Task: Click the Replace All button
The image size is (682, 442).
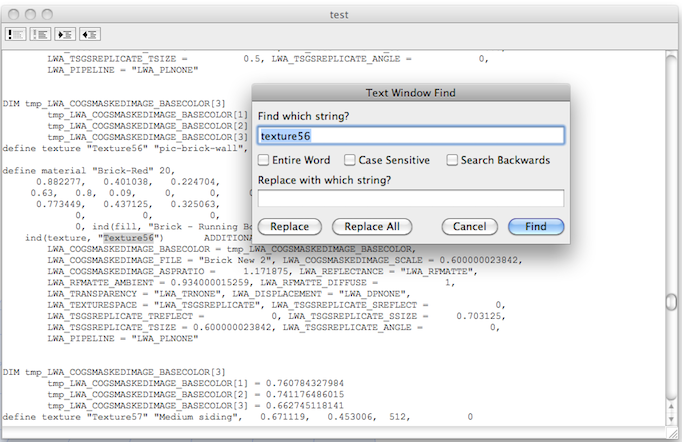Action: (x=372, y=227)
